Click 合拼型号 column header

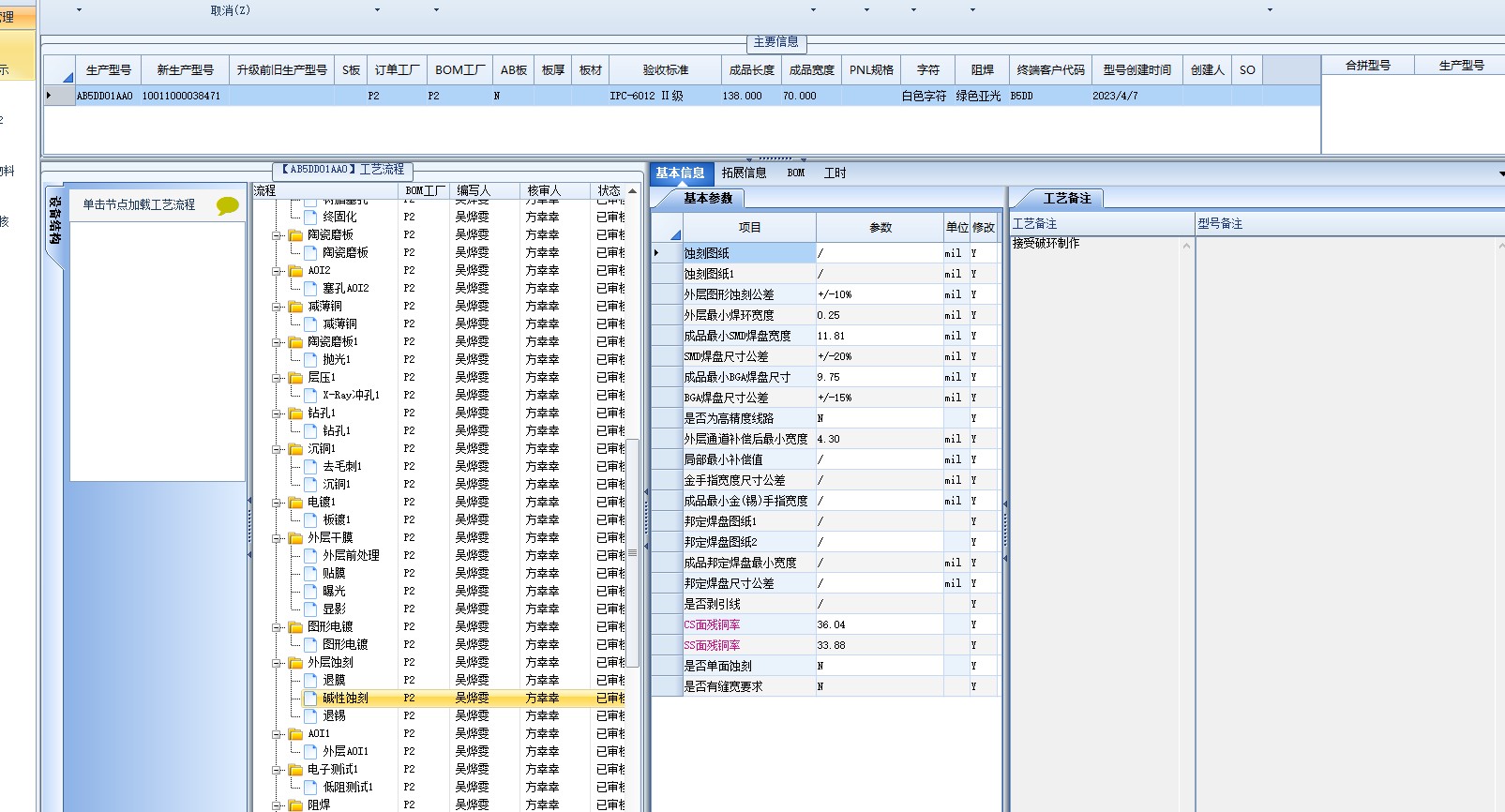click(x=1368, y=66)
